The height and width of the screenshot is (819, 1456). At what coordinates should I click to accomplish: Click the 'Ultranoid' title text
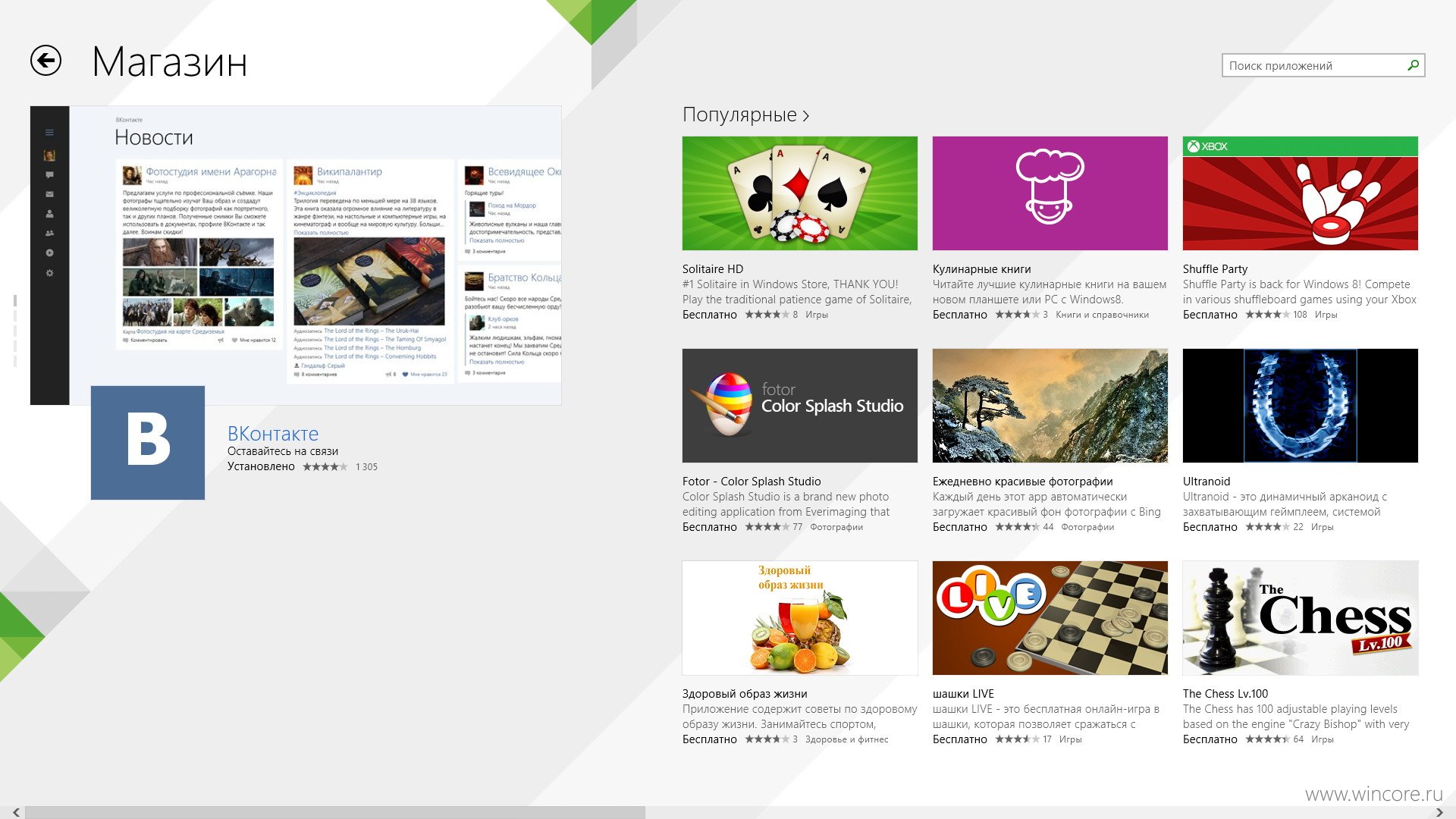pos(1207,482)
